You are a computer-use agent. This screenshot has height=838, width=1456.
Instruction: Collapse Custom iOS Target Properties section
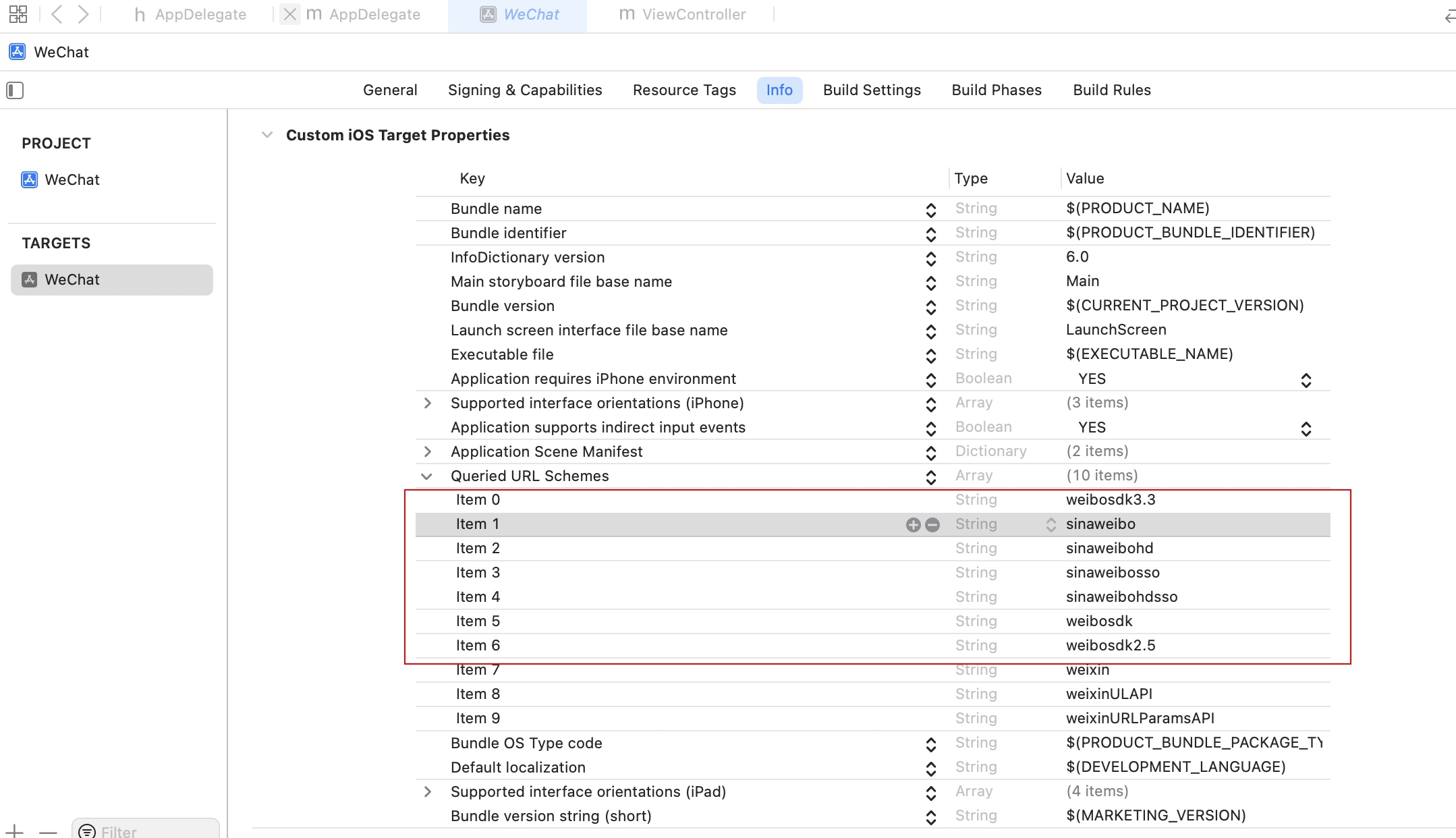tap(267, 135)
